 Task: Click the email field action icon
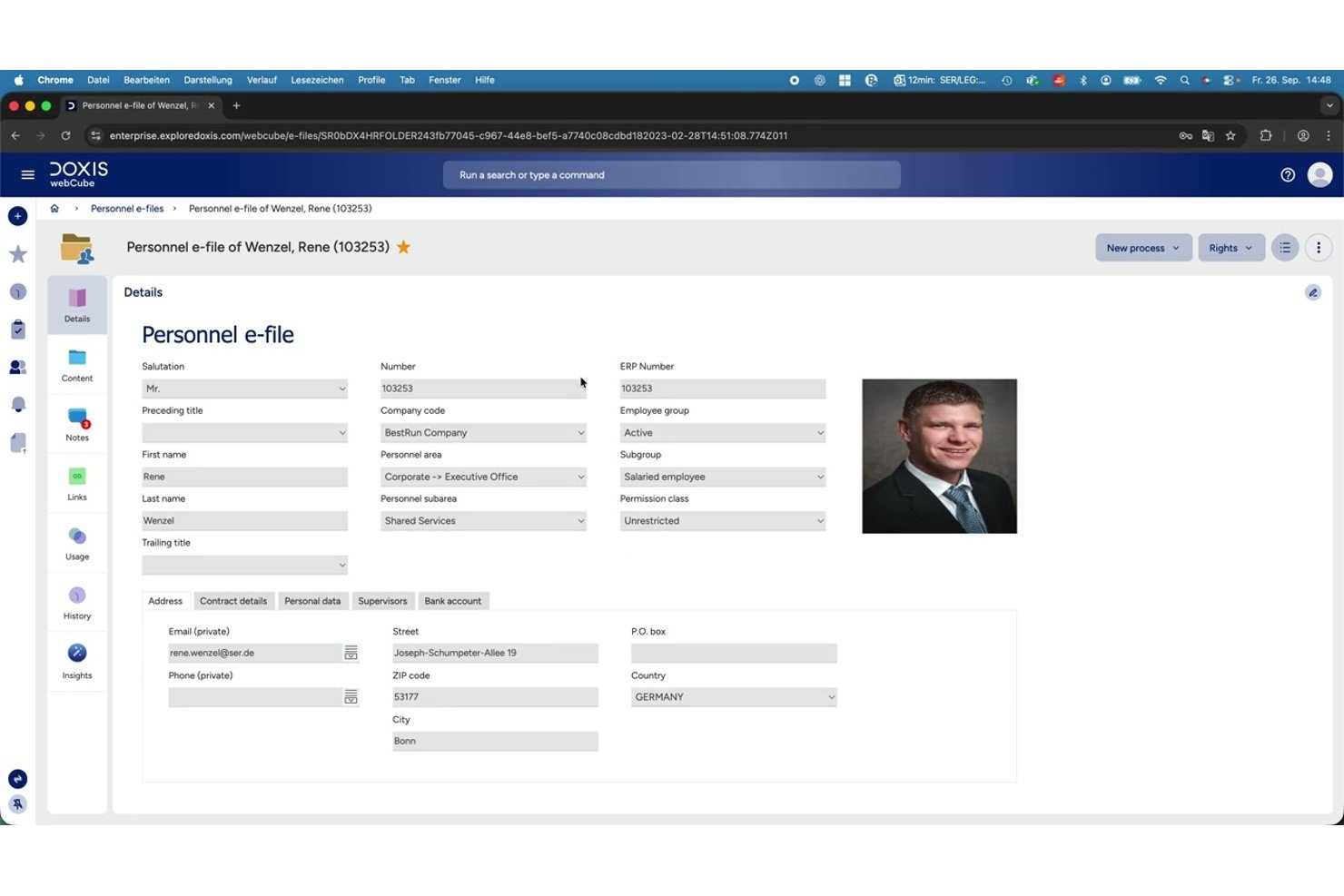[351, 653]
